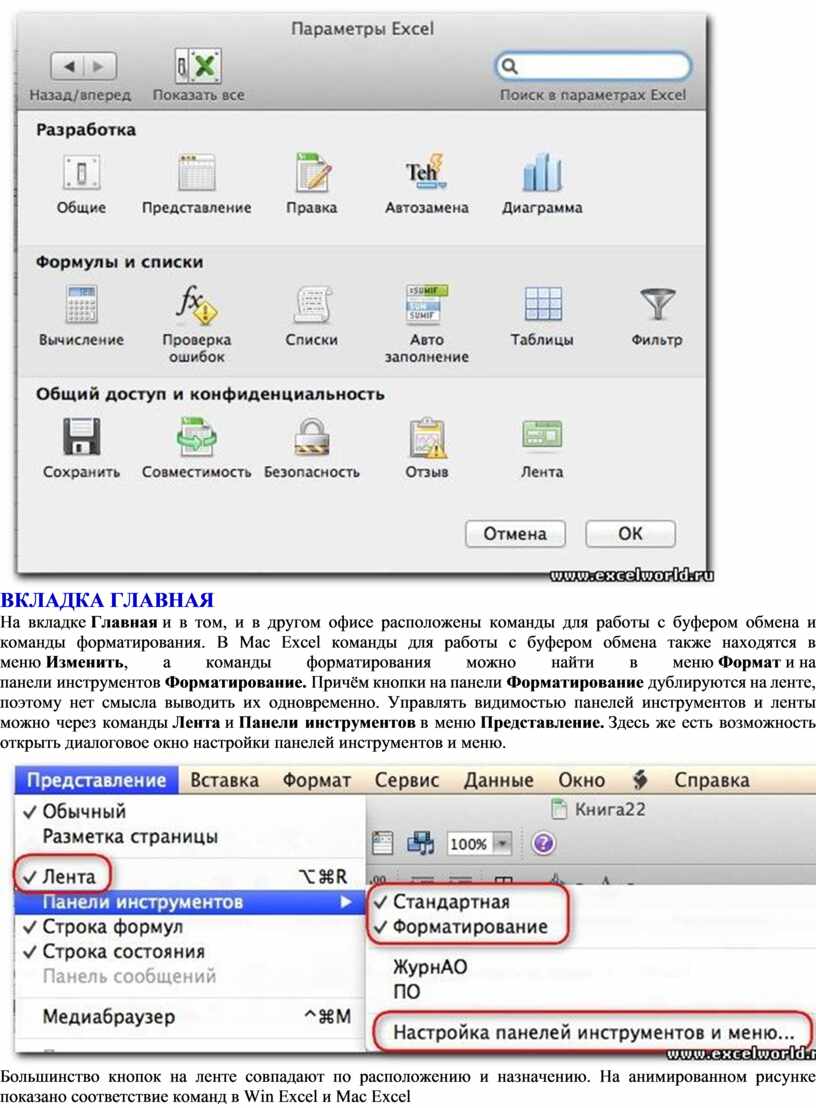Expand the Панели инструментов submenu

(189, 902)
